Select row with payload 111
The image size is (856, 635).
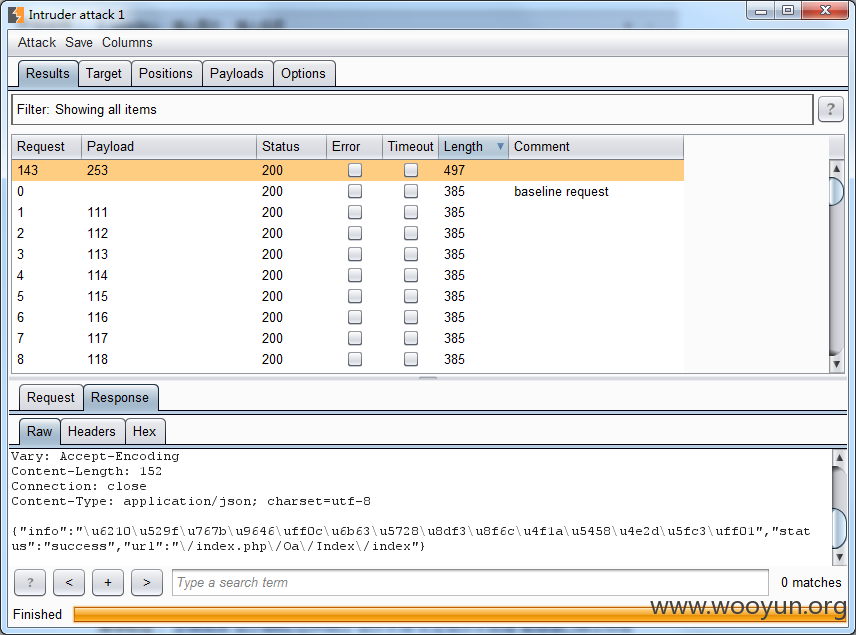(347, 212)
